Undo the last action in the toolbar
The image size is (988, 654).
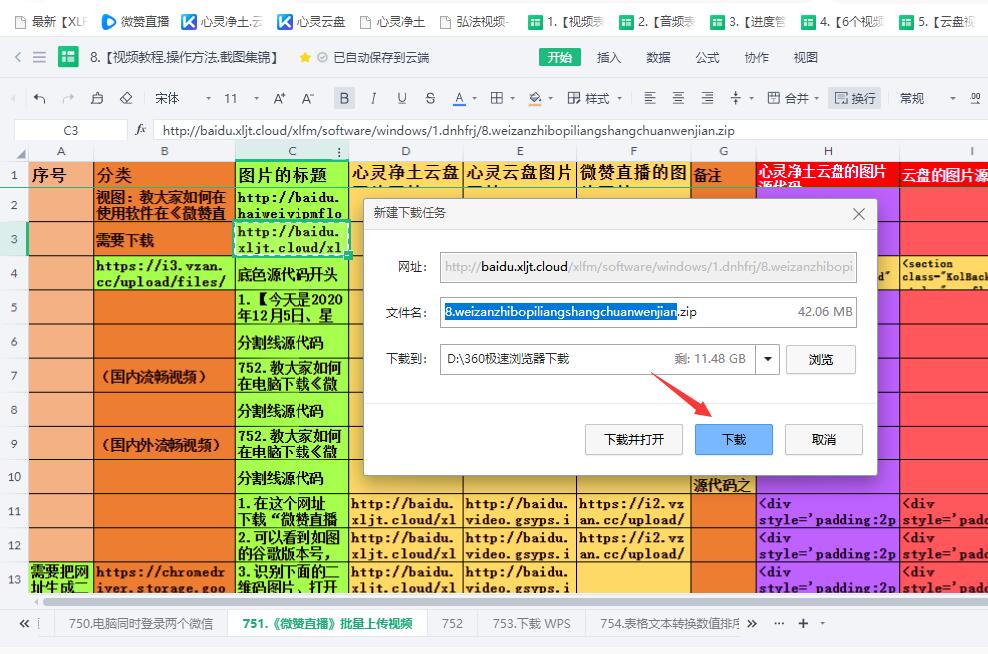[40, 98]
